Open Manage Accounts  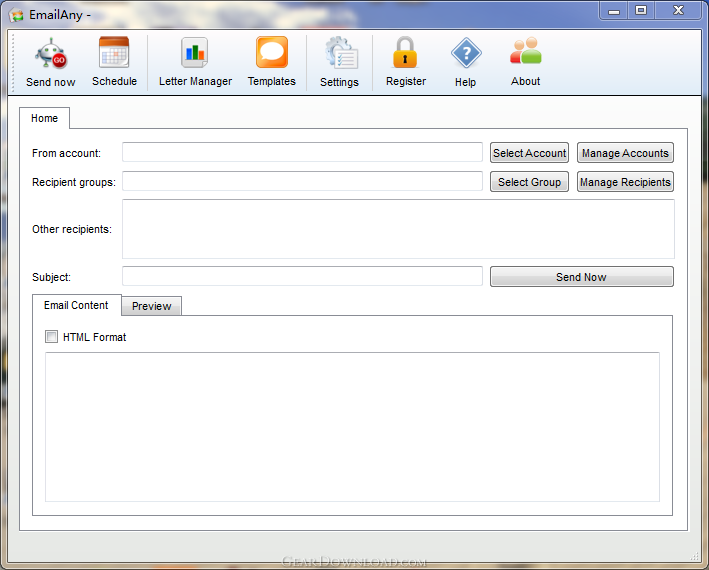(x=625, y=153)
